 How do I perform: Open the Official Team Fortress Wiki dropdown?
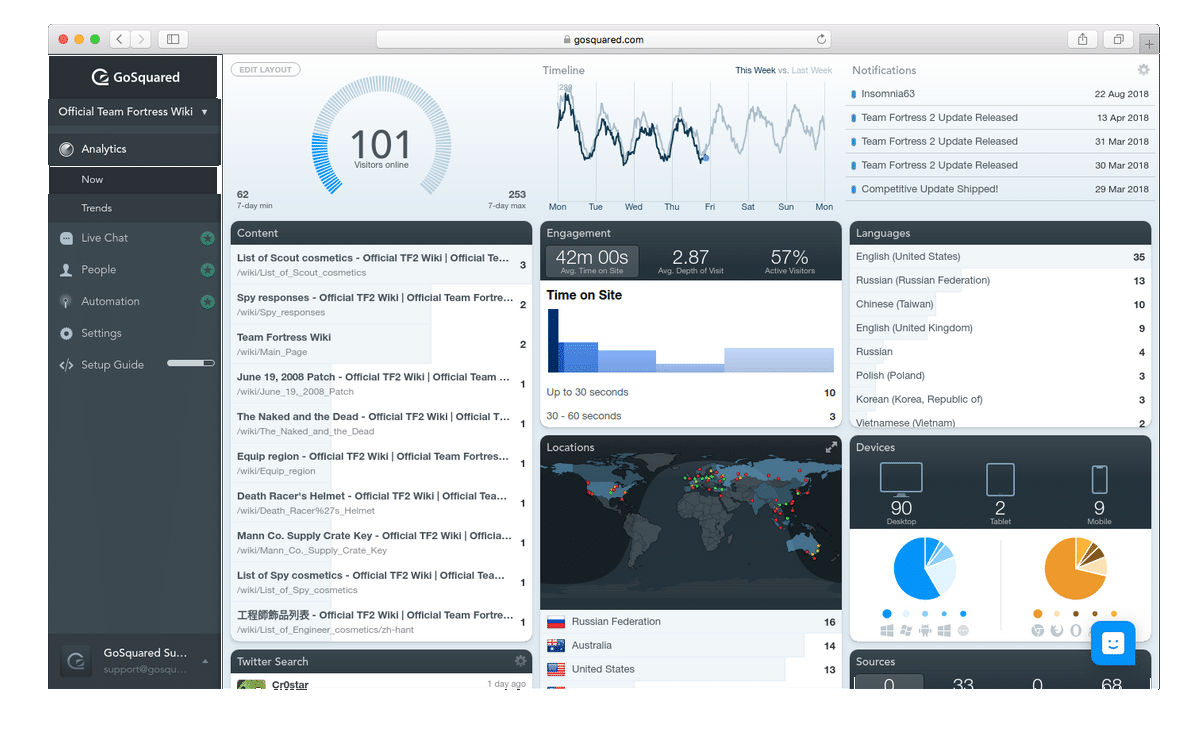tap(134, 112)
